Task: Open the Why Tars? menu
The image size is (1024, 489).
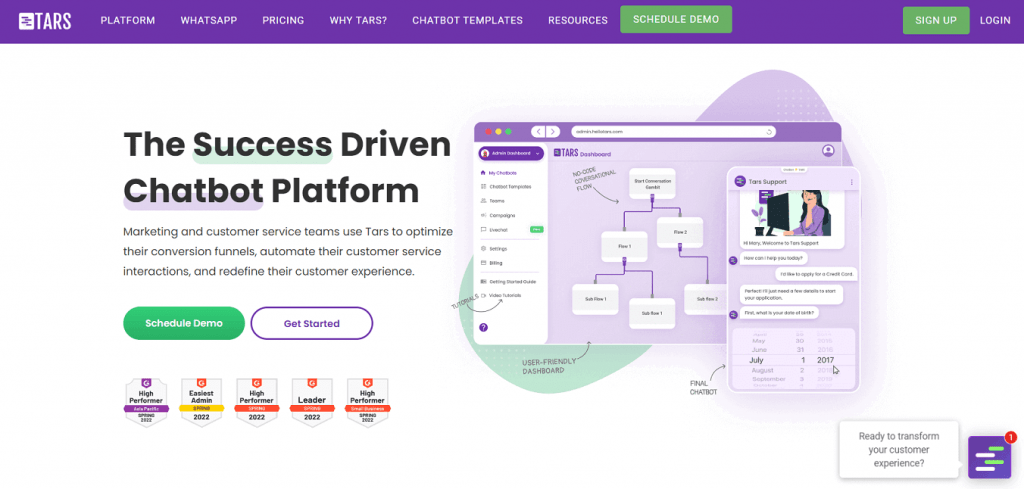Action: (x=358, y=20)
